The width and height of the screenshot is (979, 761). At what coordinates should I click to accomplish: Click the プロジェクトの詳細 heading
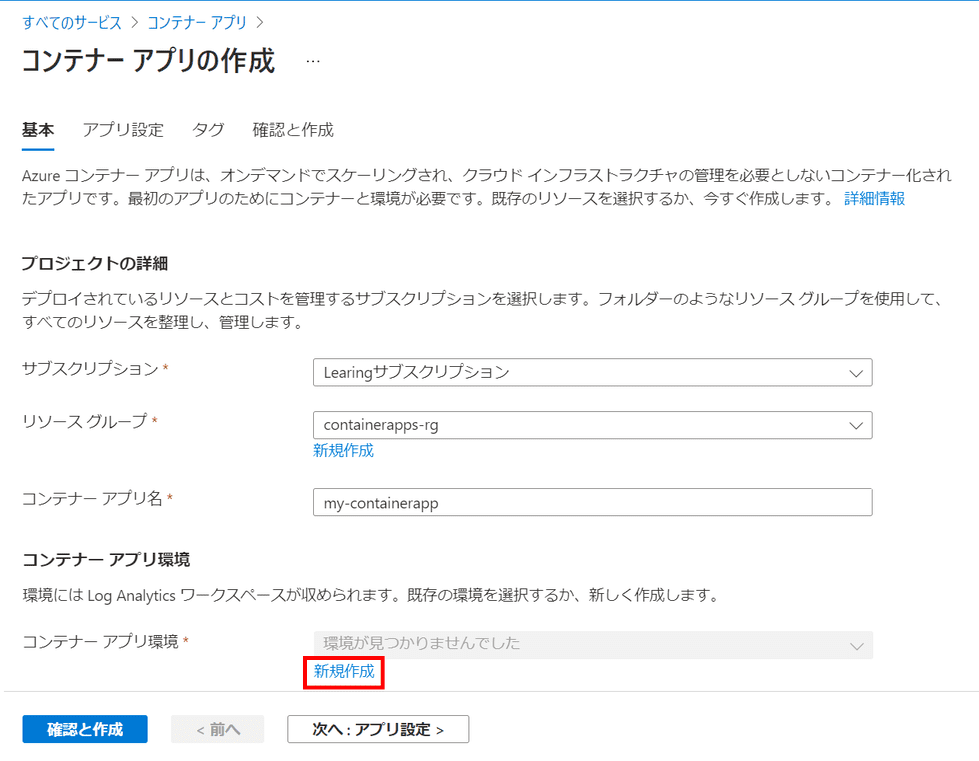(x=95, y=263)
